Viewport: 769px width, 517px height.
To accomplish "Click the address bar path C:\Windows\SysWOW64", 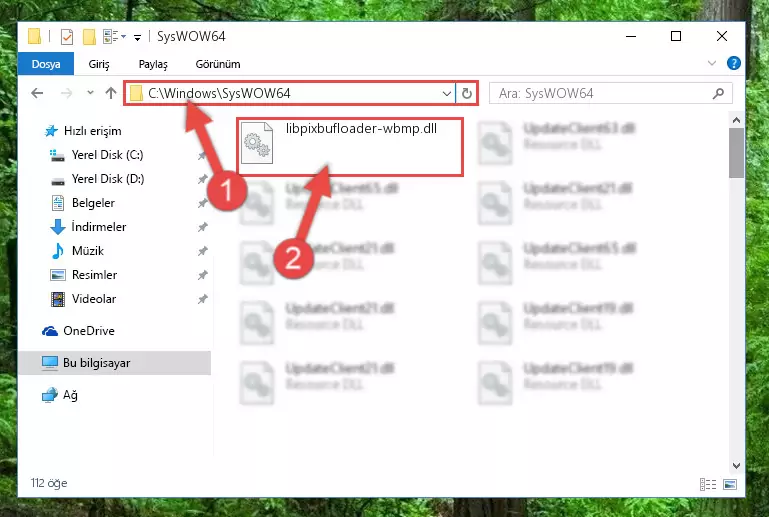I will click(x=219, y=93).
